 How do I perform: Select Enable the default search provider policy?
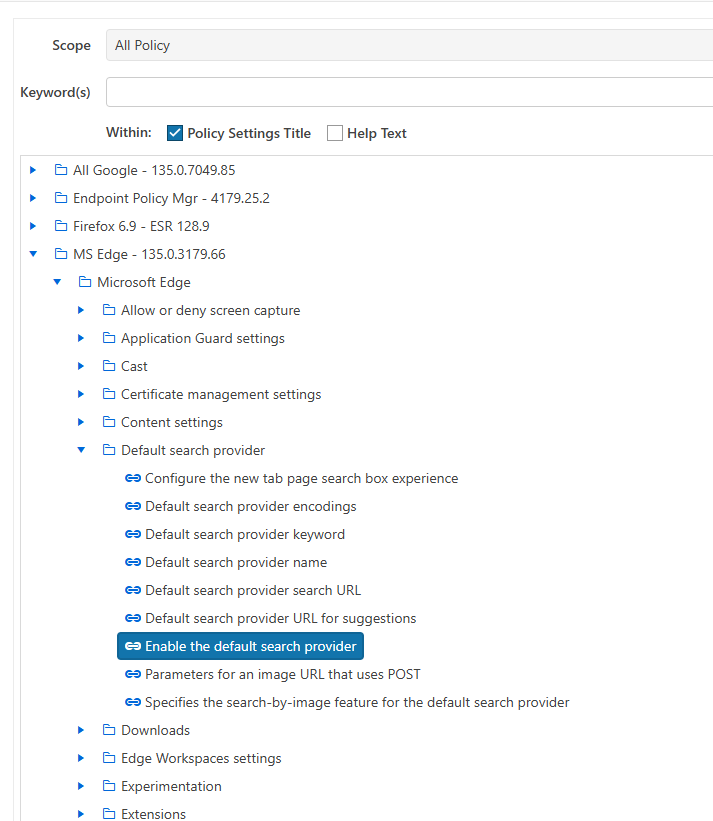coord(250,646)
